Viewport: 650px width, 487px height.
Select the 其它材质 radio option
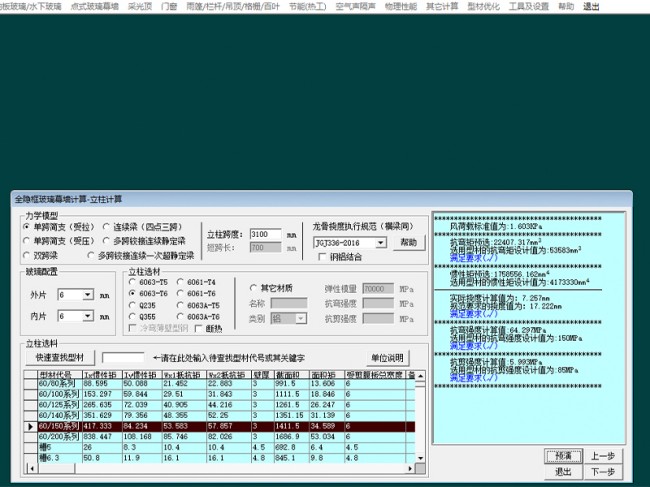(x=253, y=288)
